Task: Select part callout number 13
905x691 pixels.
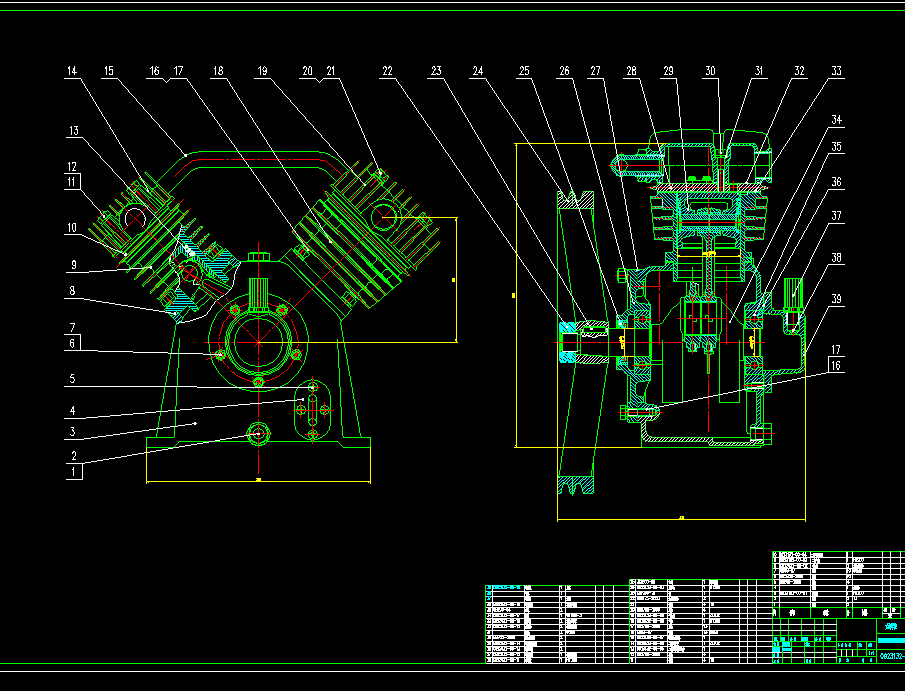Action: [73, 131]
